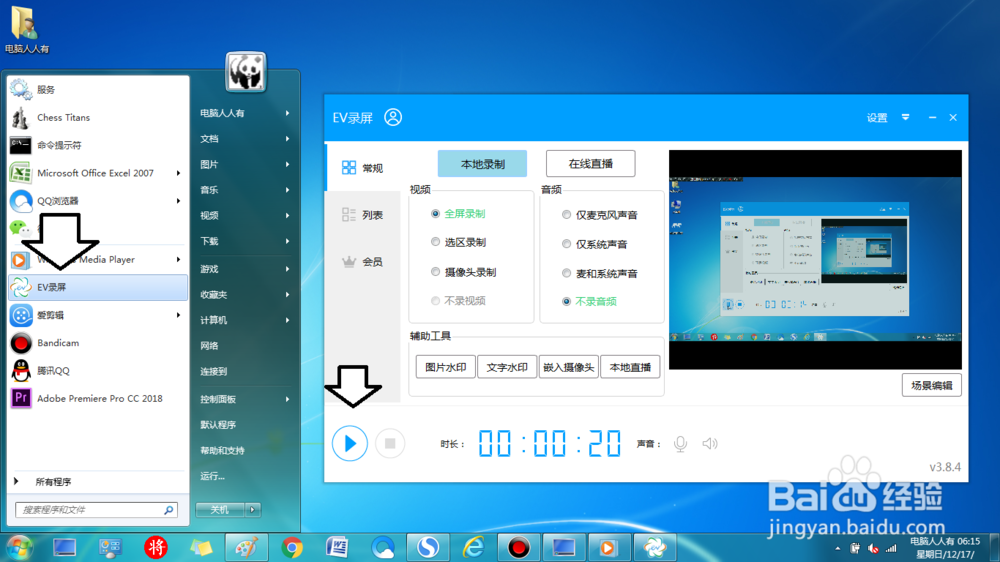Launch Chess Titans from the Start menu
Screen dimensions: 1000x562
tap(98, 117)
